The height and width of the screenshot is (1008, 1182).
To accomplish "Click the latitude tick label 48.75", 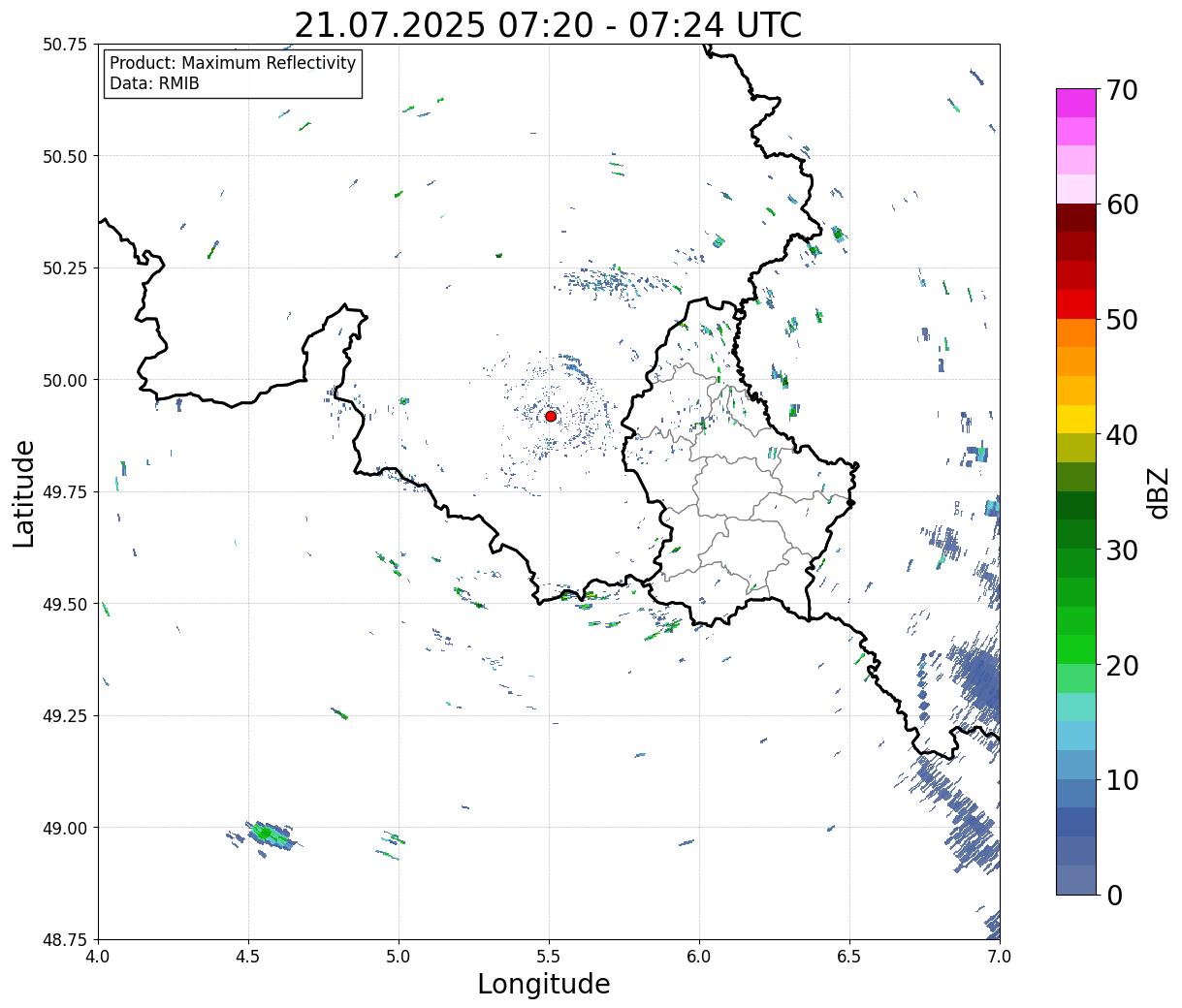I will (65, 940).
